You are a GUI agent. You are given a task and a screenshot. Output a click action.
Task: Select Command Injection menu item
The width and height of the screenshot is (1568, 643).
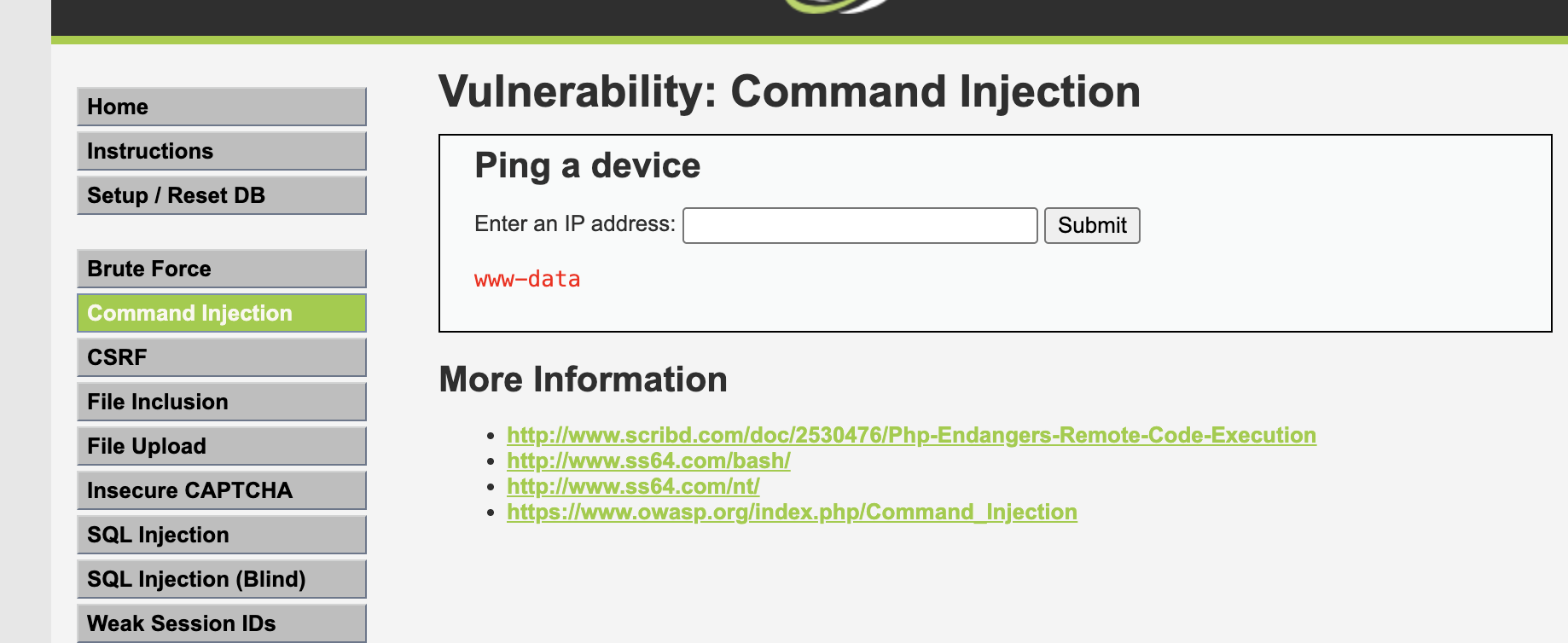tap(222, 313)
